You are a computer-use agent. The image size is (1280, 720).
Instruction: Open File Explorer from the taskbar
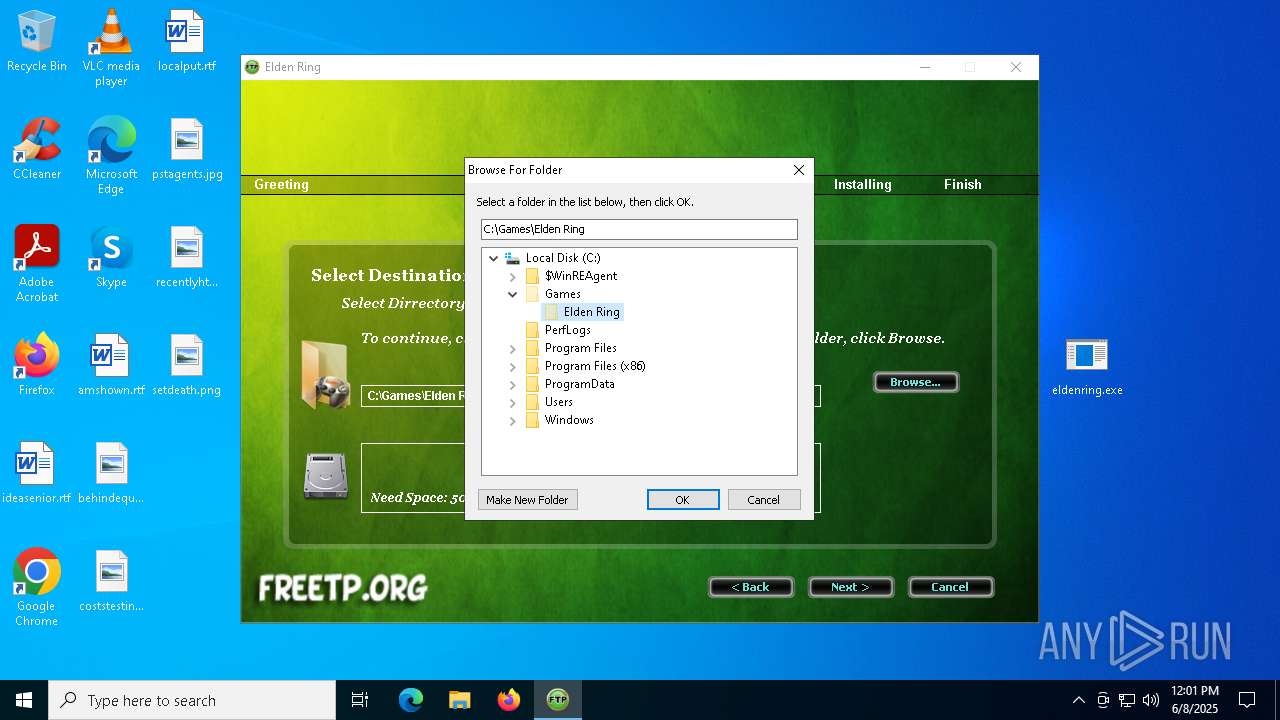(x=459, y=700)
